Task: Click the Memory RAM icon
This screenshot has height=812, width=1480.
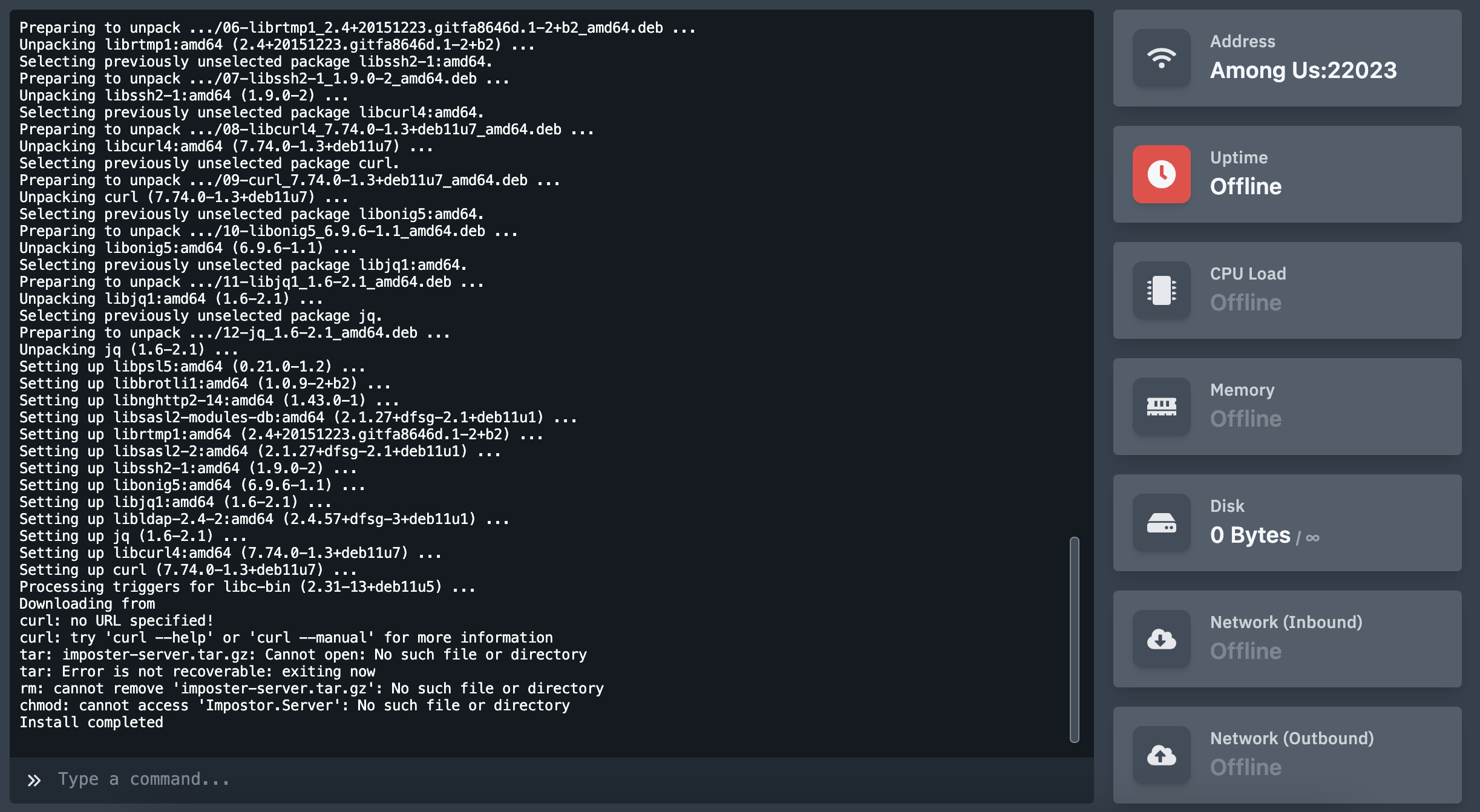Action: (1161, 407)
